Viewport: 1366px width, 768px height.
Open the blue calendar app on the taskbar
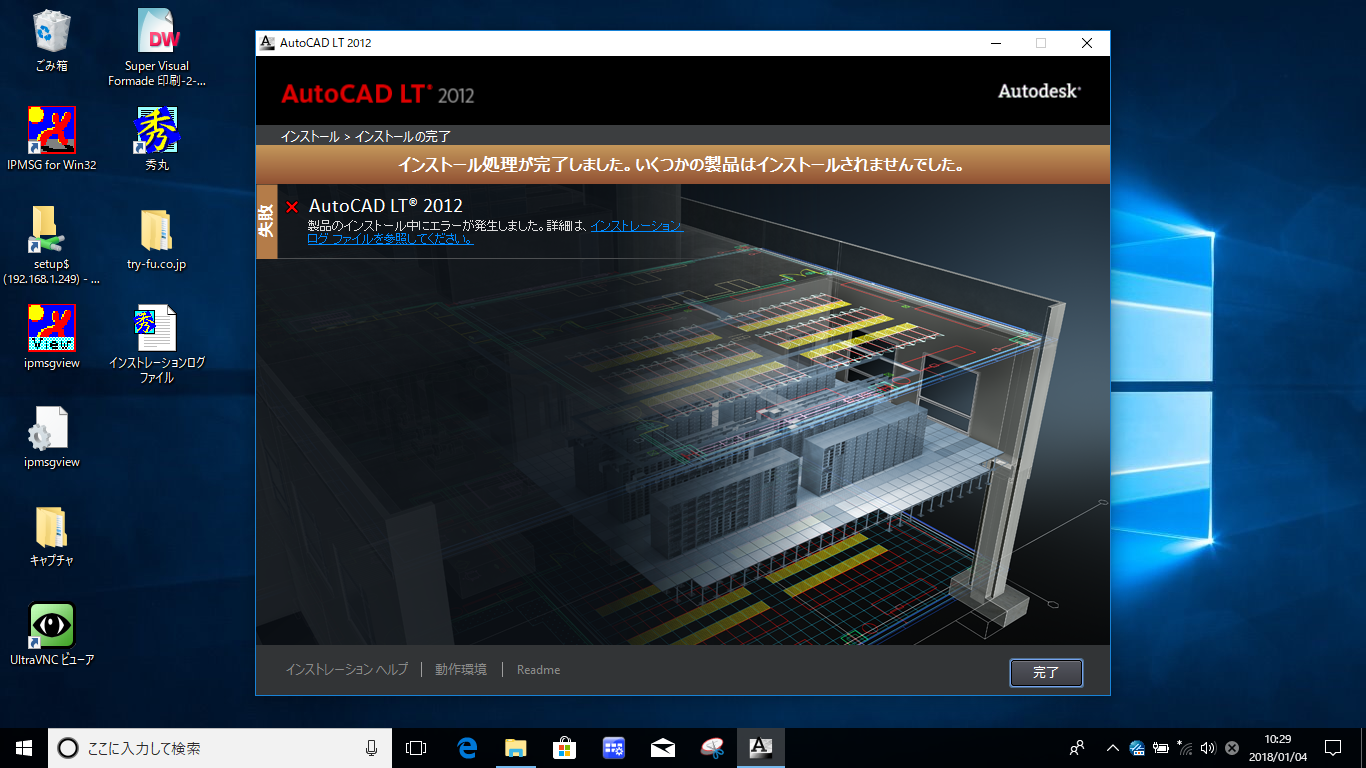point(614,747)
